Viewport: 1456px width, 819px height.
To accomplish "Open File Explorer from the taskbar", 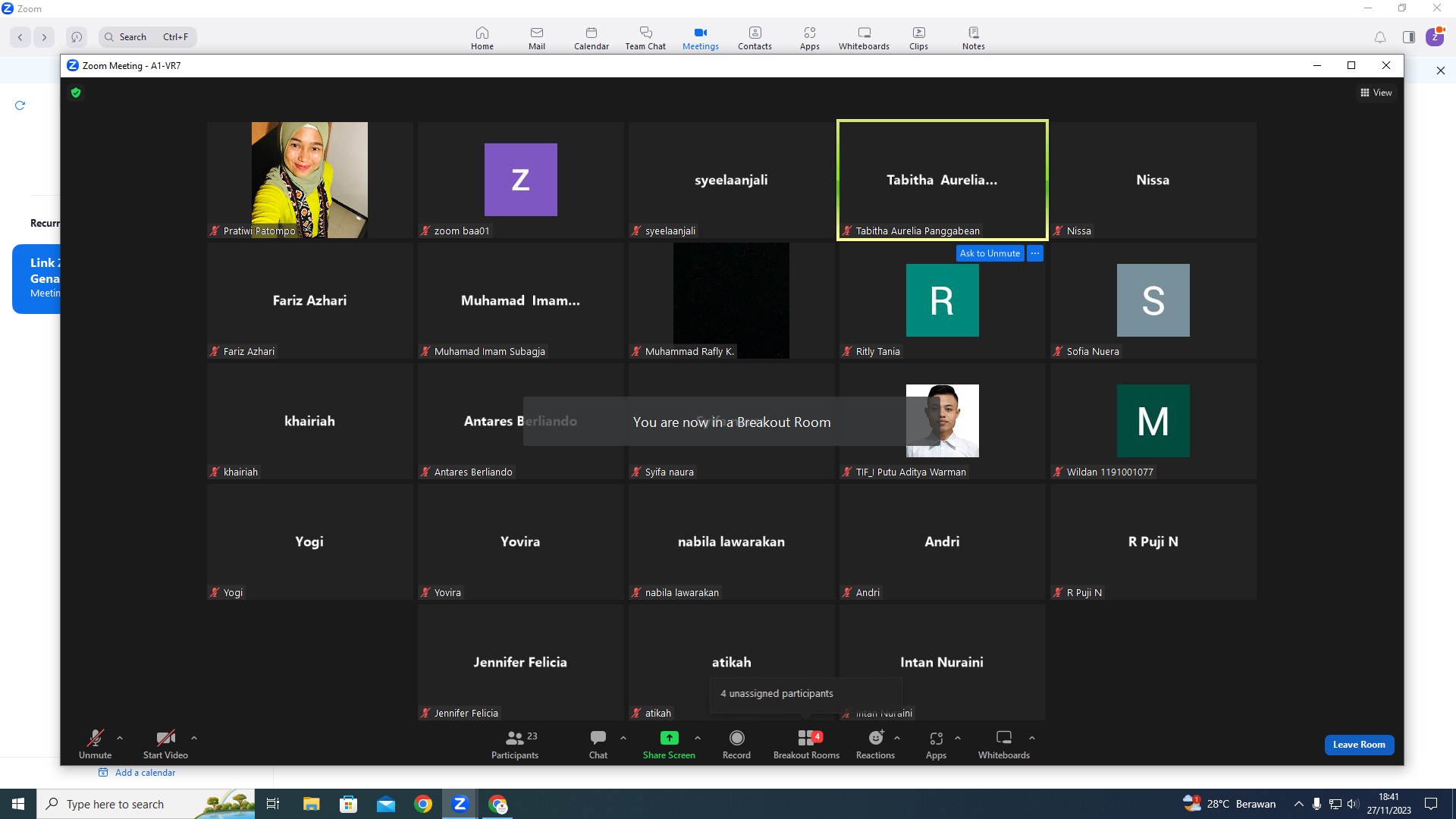I will tap(311, 804).
